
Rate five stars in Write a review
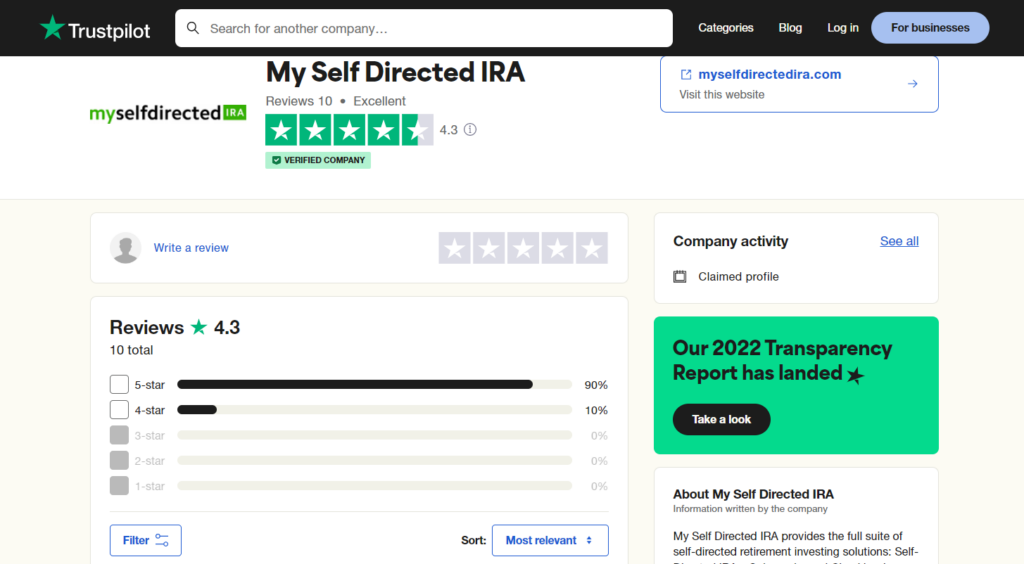(592, 248)
